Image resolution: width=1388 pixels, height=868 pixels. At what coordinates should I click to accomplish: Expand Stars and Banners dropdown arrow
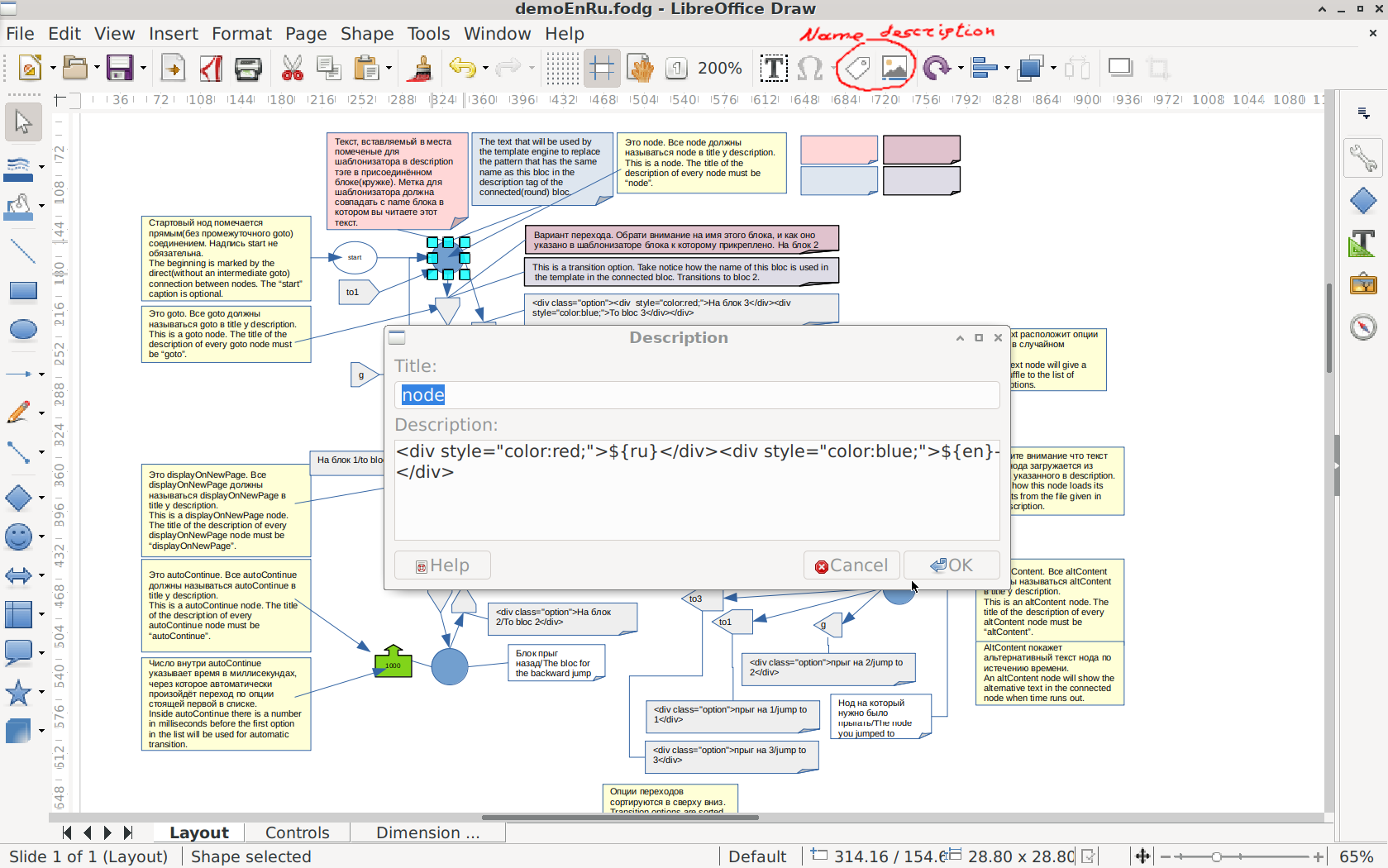coord(41,693)
